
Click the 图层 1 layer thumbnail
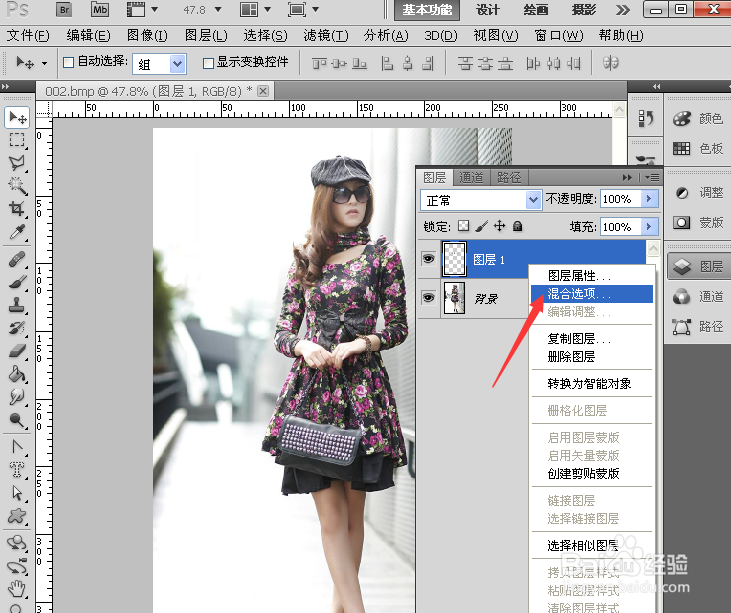click(454, 259)
